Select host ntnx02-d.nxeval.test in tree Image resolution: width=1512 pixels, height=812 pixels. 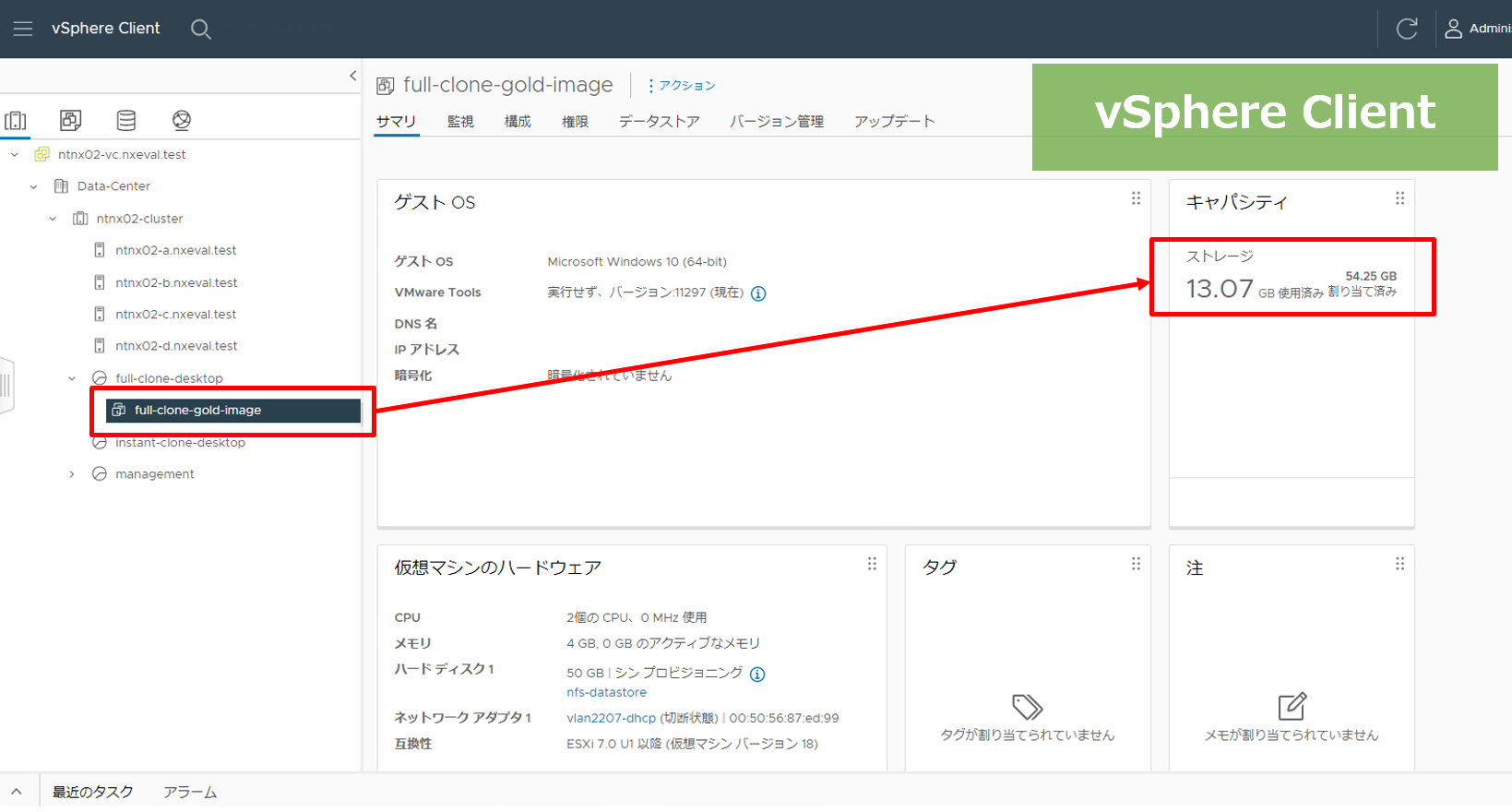point(176,346)
